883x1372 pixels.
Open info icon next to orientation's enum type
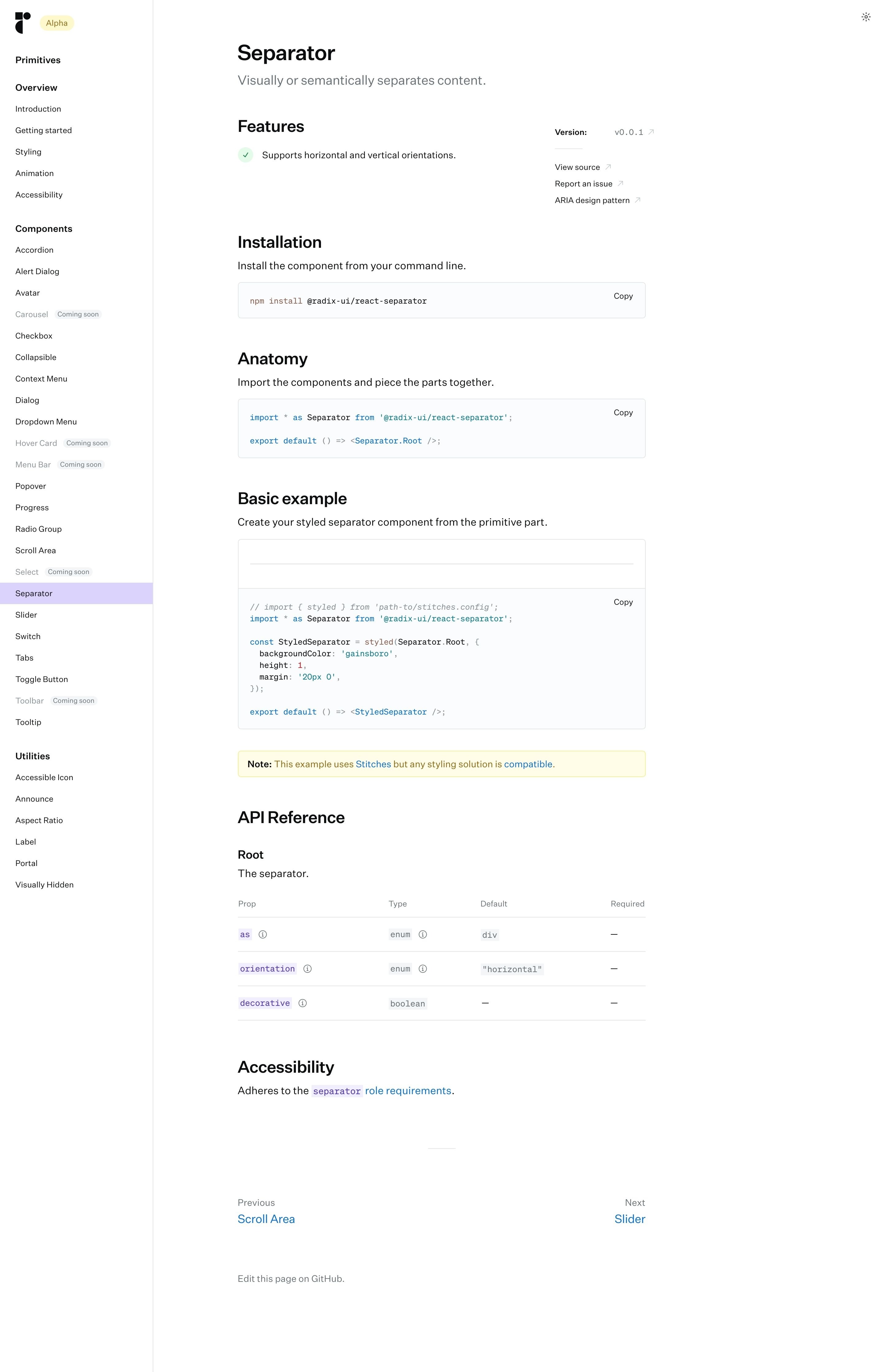click(x=422, y=969)
